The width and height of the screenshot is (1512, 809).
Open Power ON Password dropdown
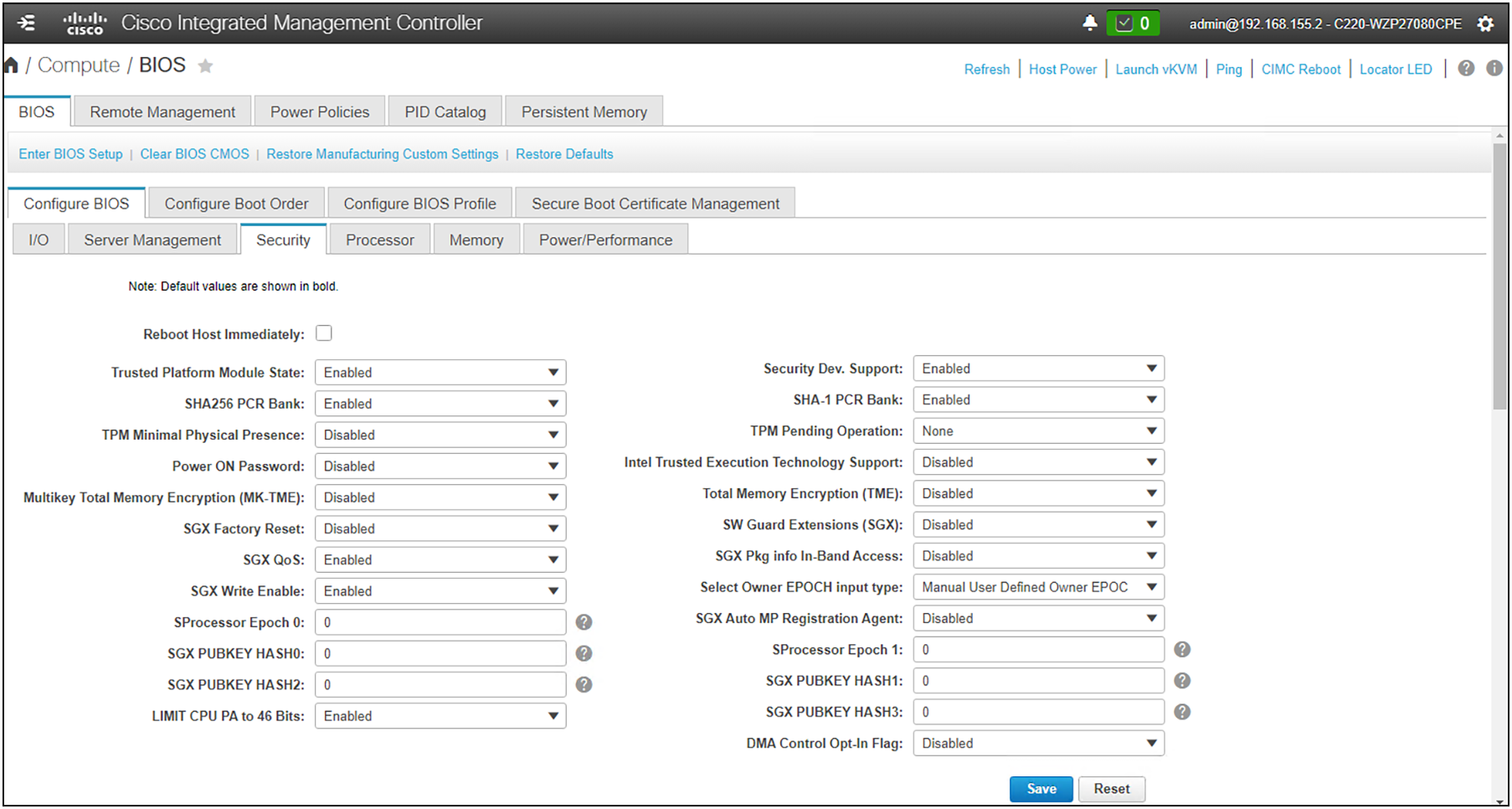(440, 466)
